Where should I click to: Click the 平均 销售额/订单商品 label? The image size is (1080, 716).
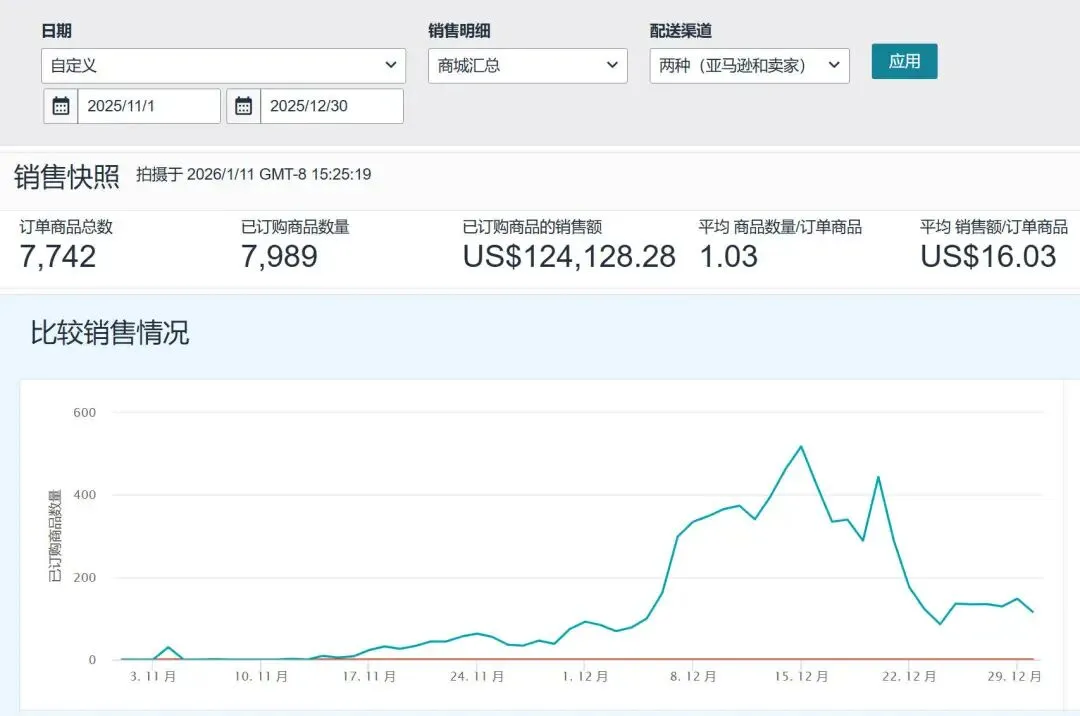[x=994, y=227]
